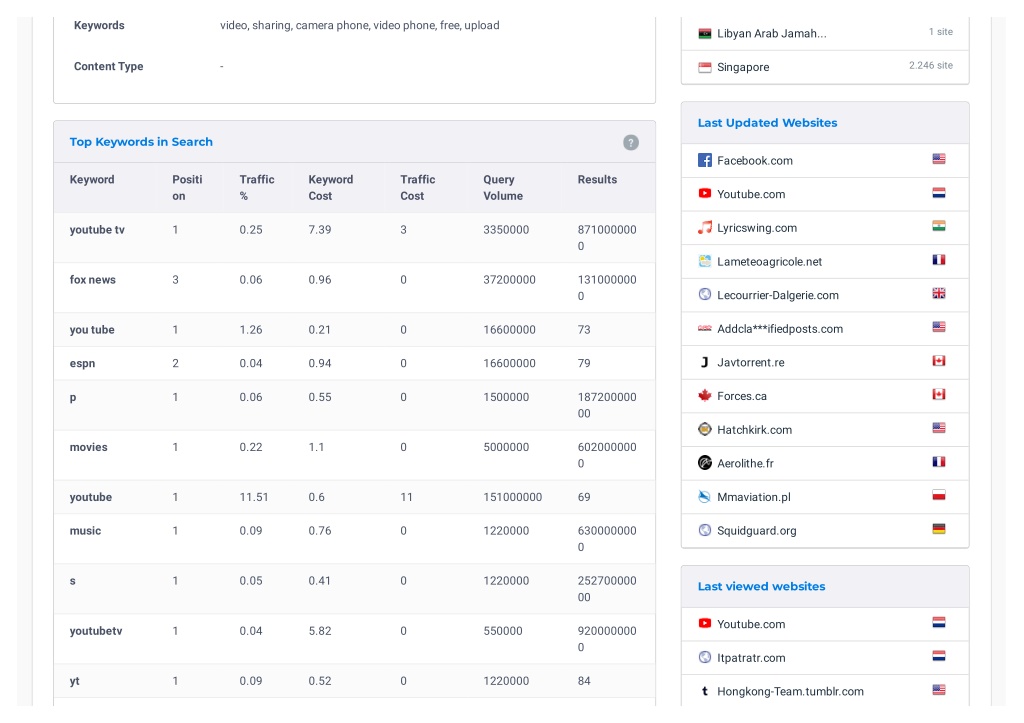Click the Poland flag beside Mmaviation.pl
The image size is (1024, 723).
click(938, 495)
